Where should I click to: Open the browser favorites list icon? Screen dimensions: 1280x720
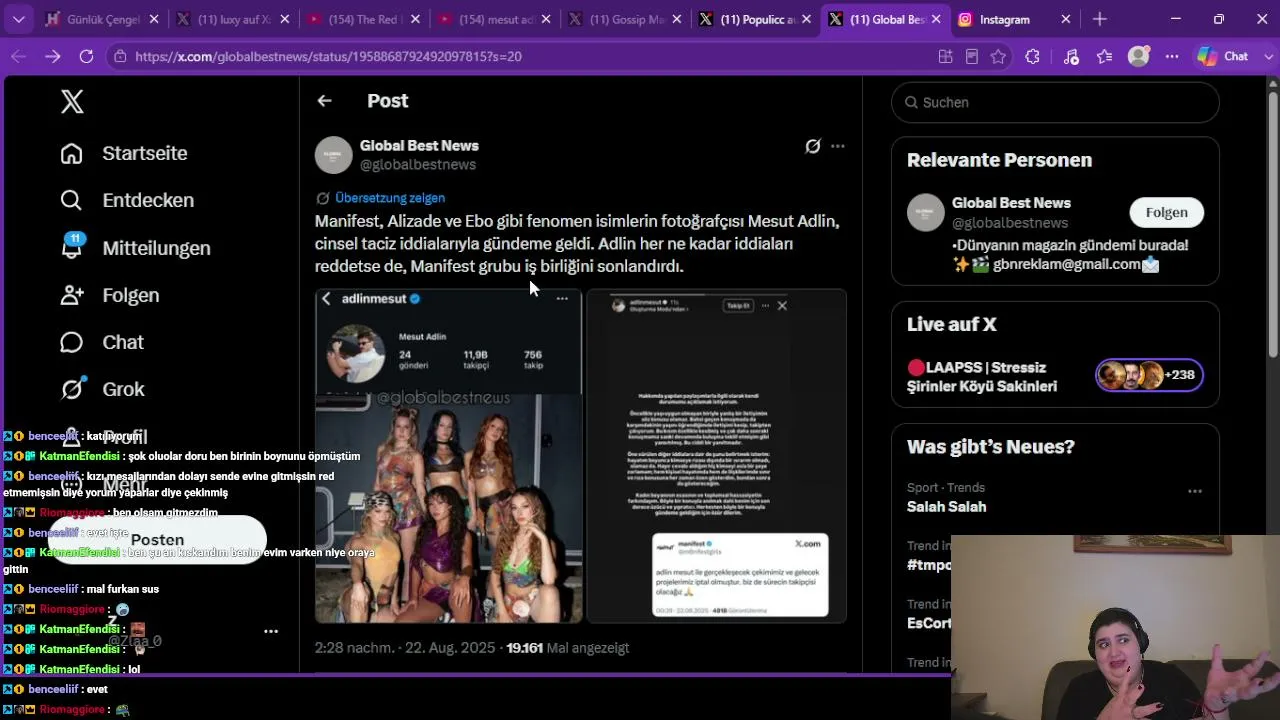(x=1104, y=57)
